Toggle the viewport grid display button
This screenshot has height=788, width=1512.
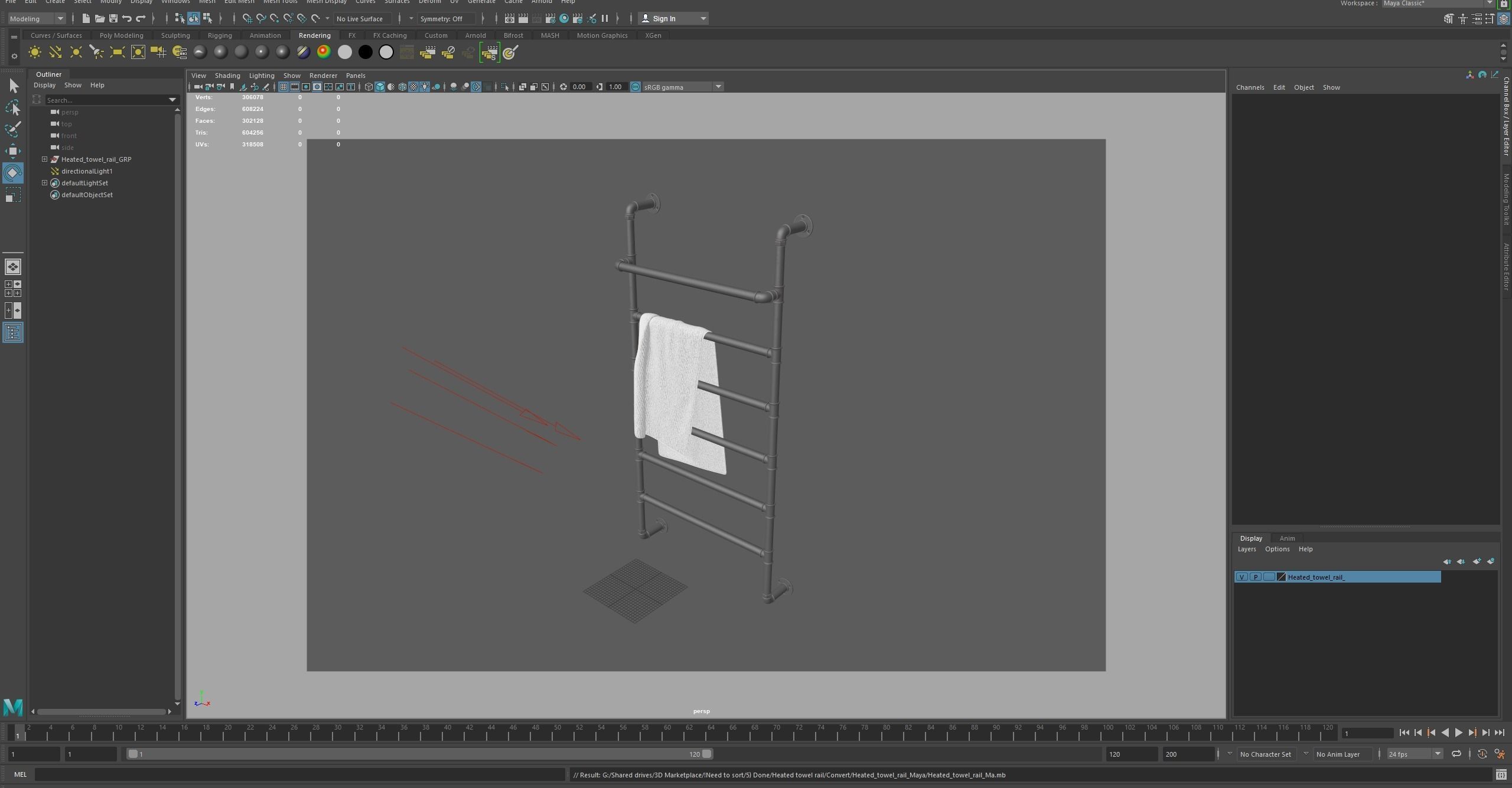283,87
